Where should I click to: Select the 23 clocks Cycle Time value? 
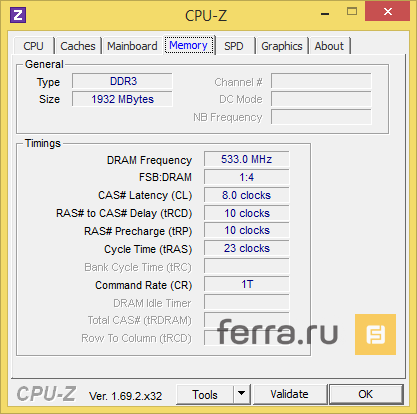247,248
